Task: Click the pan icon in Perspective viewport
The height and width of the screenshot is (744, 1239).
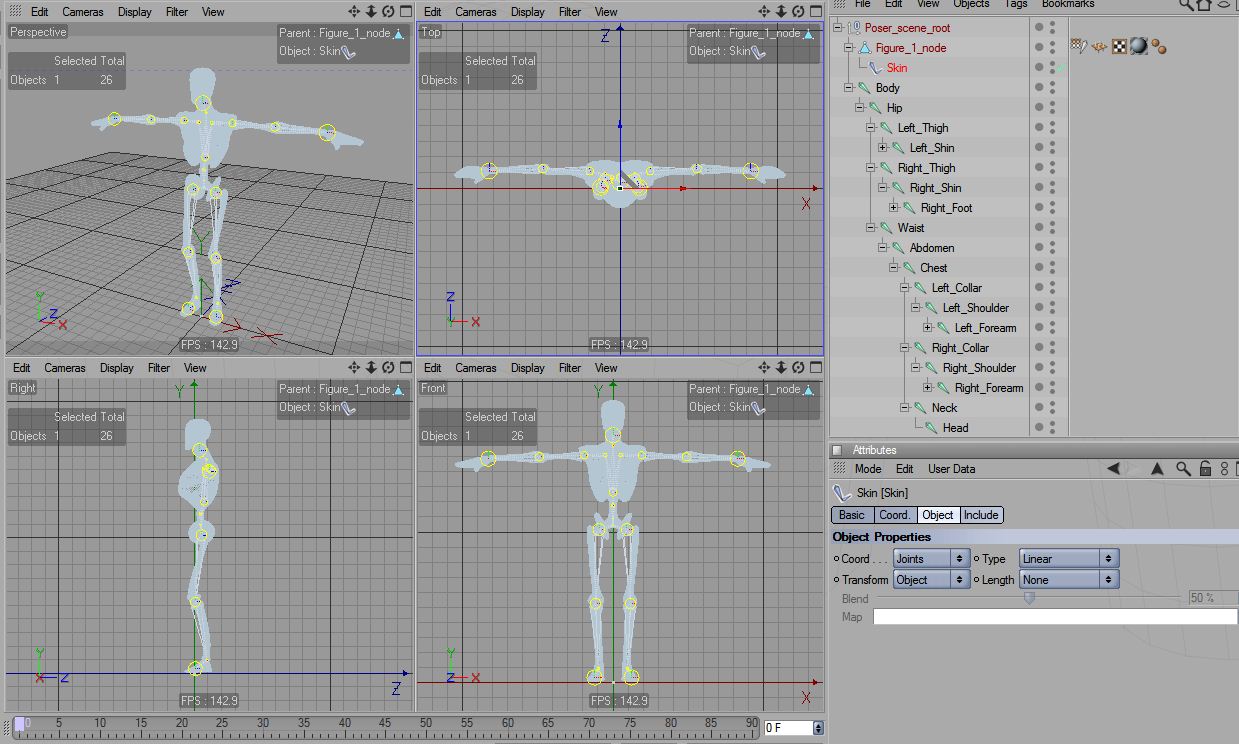Action: click(354, 12)
